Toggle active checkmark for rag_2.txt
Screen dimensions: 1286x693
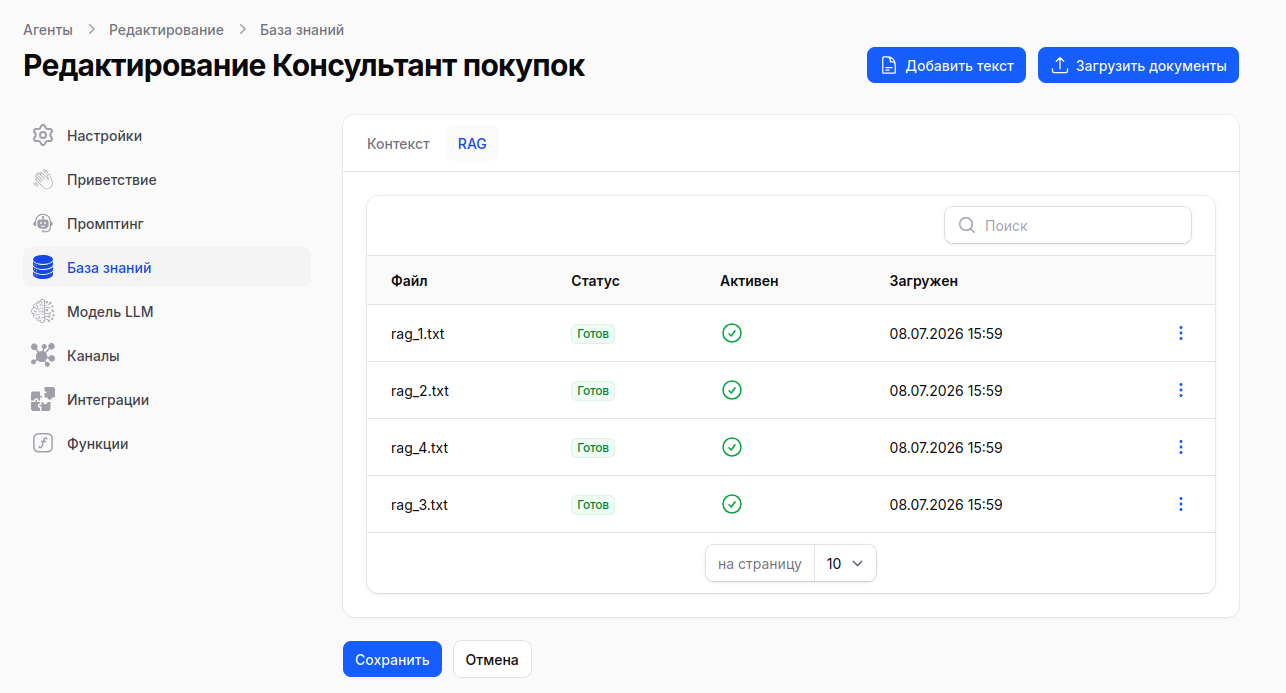click(x=732, y=390)
